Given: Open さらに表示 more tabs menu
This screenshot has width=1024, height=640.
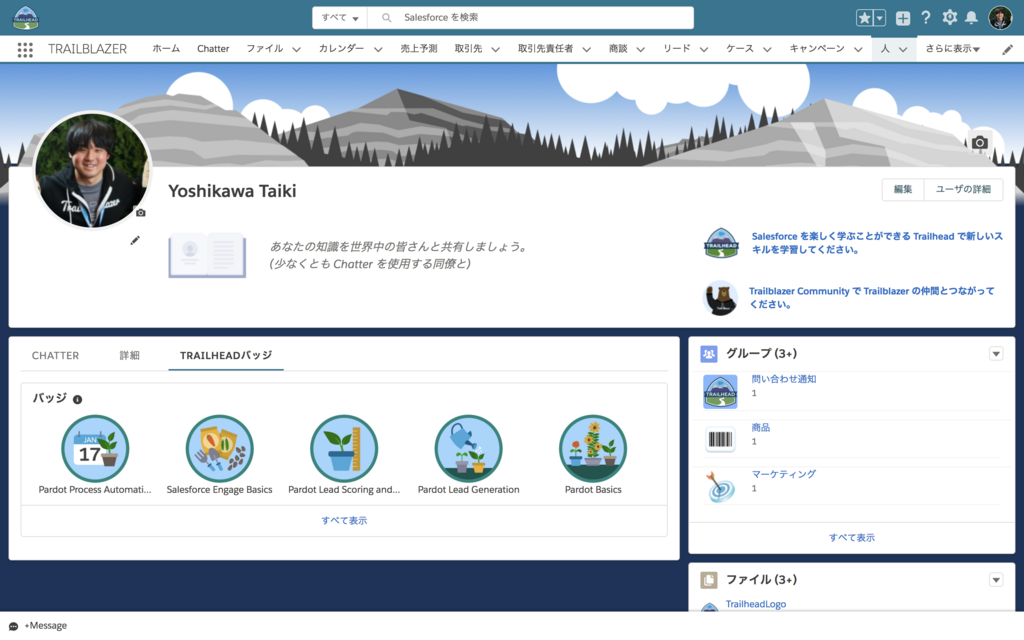Looking at the screenshot, I should [x=952, y=49].
